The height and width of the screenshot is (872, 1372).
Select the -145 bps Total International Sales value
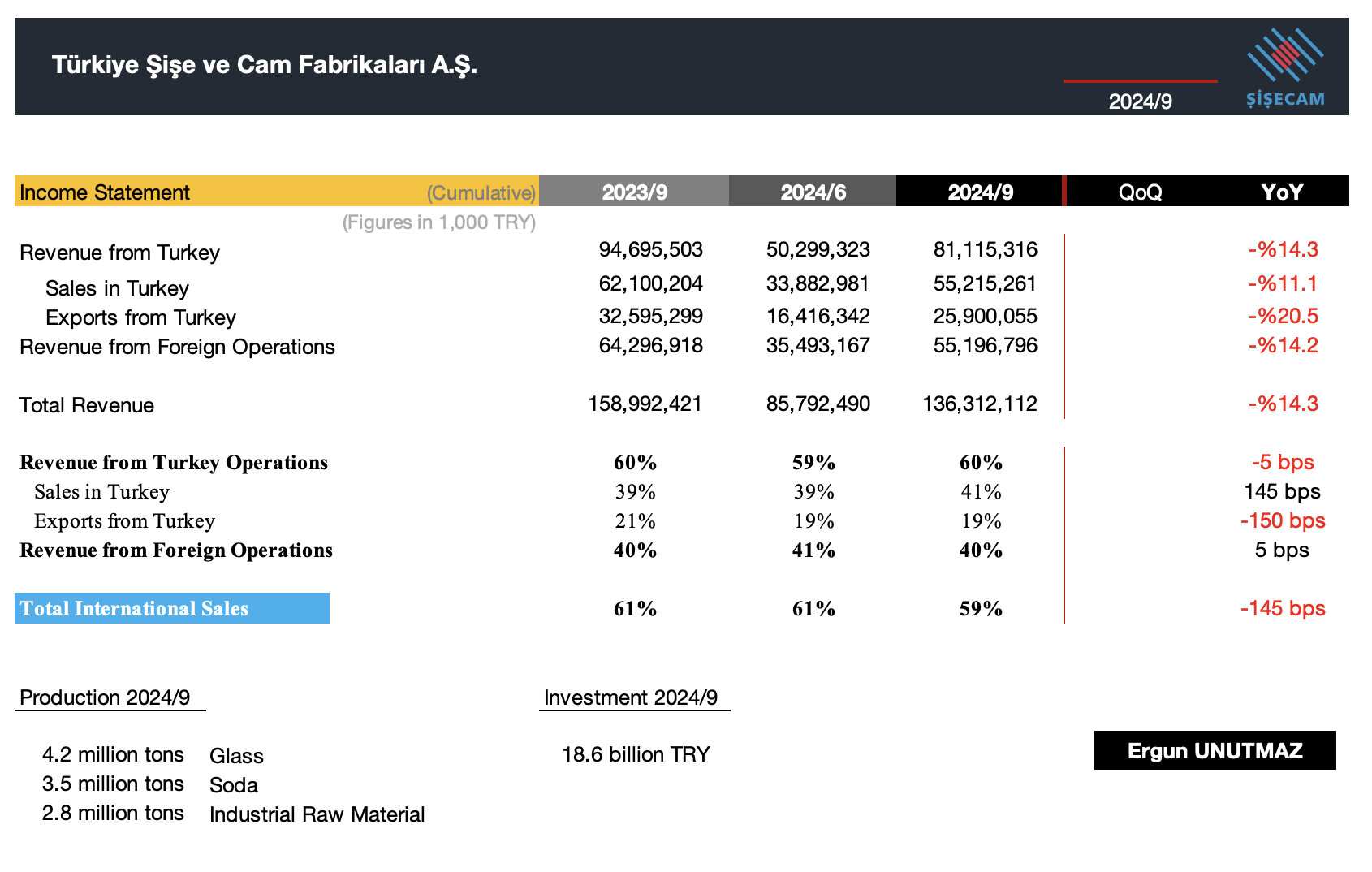1282,608
